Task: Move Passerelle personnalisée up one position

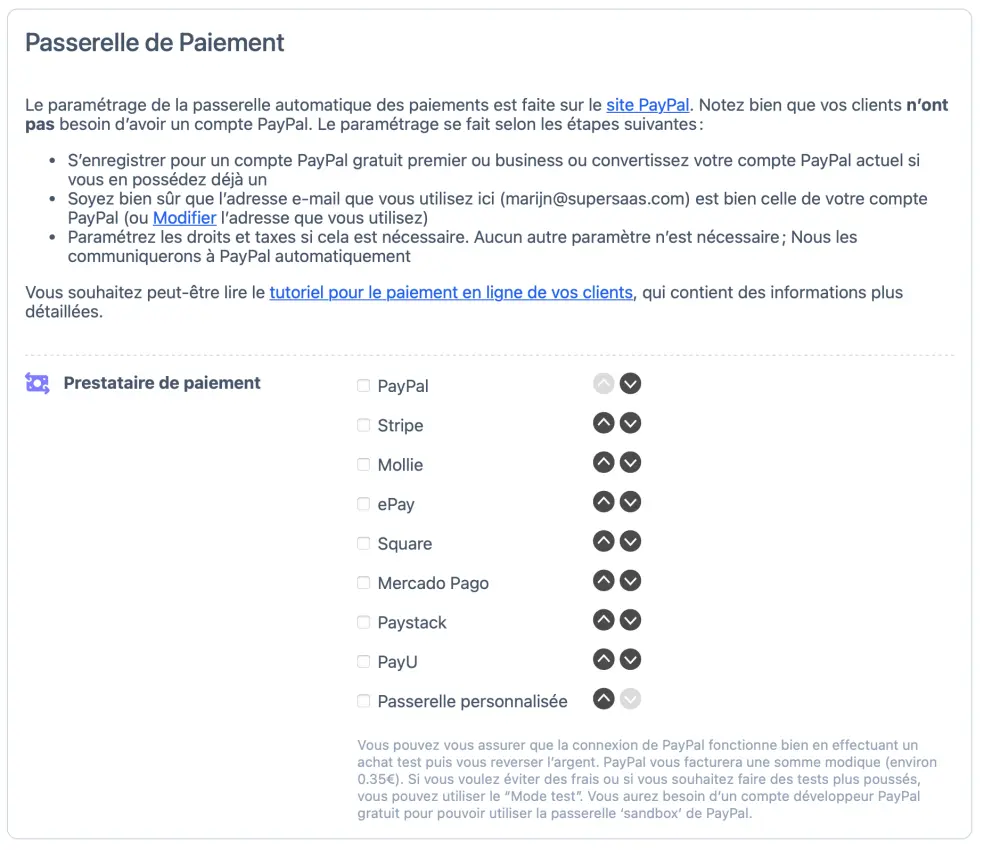Action: (x=603, y=698)
